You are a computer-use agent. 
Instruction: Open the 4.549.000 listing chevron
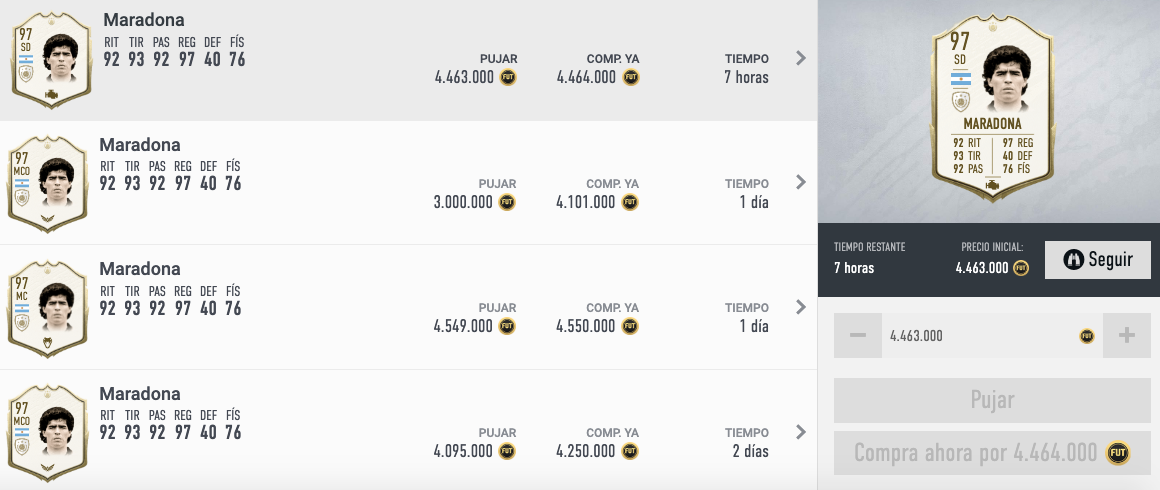click(x=800, y=306)
